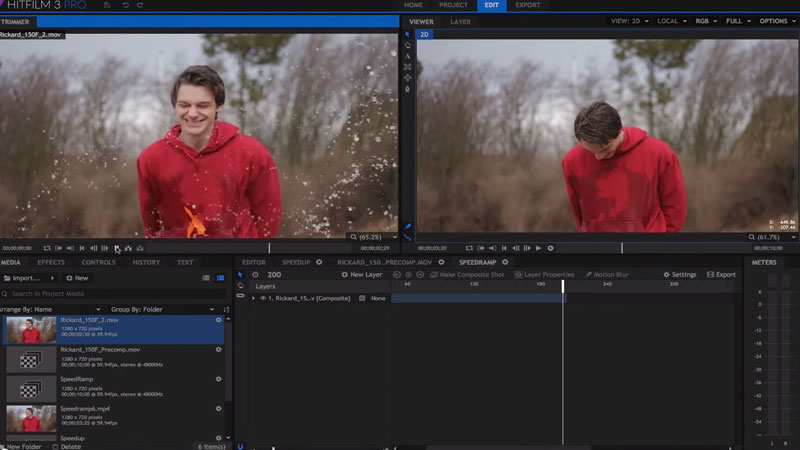Viewport: 800px width, 450px height.
Task: Expand the Rickard composite layer arrow
Action: (x=253, y=298)
